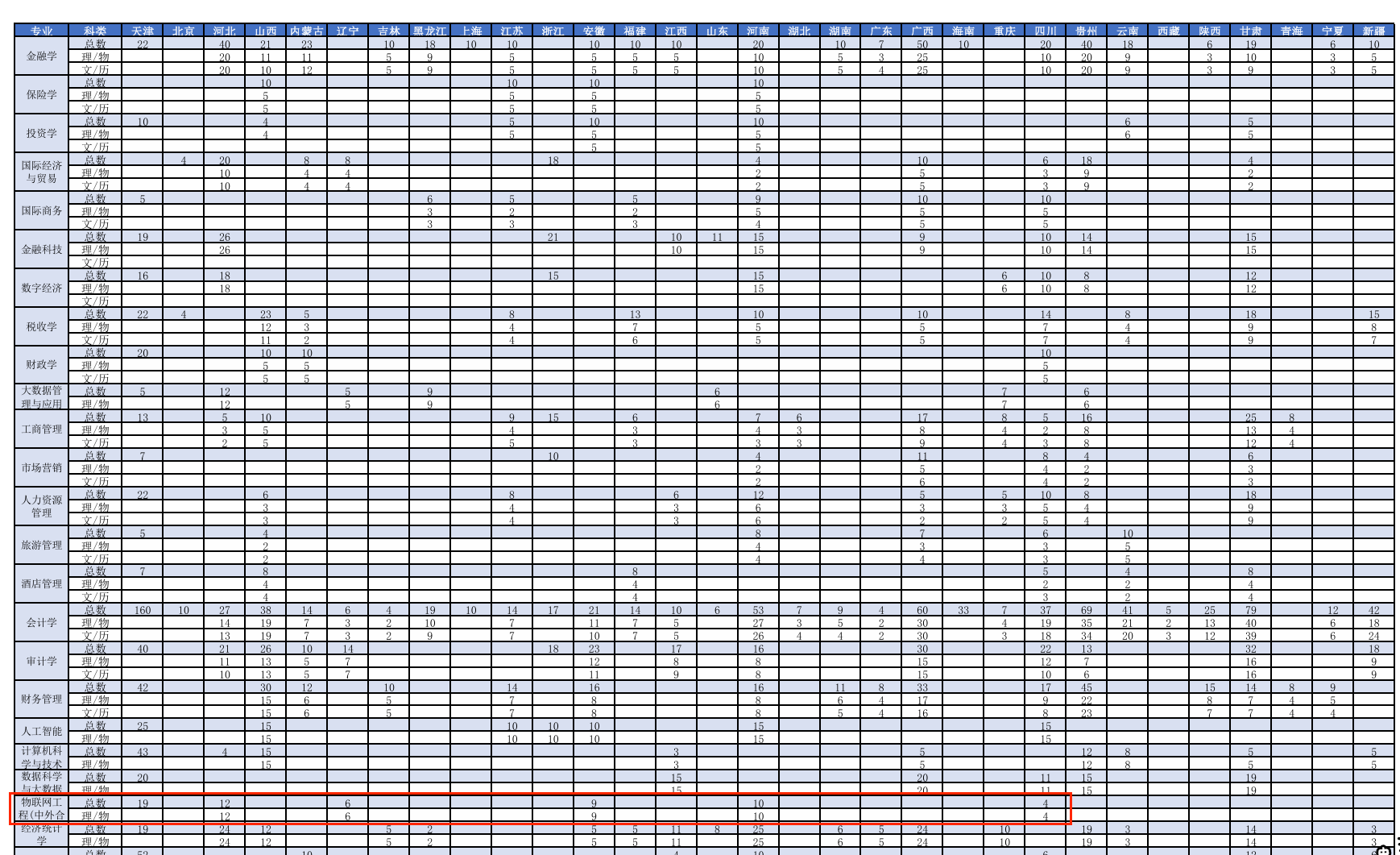This screenshot has height=855, width=1400.
Task: Click the 金融学 major cell
Action: point(41,56)
